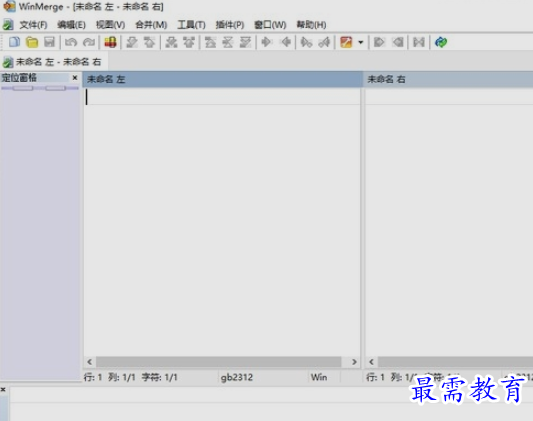The image size is (533, 421).
Task: Click inside the right 未命名 右 editor pane
Action: click(449, 221)
